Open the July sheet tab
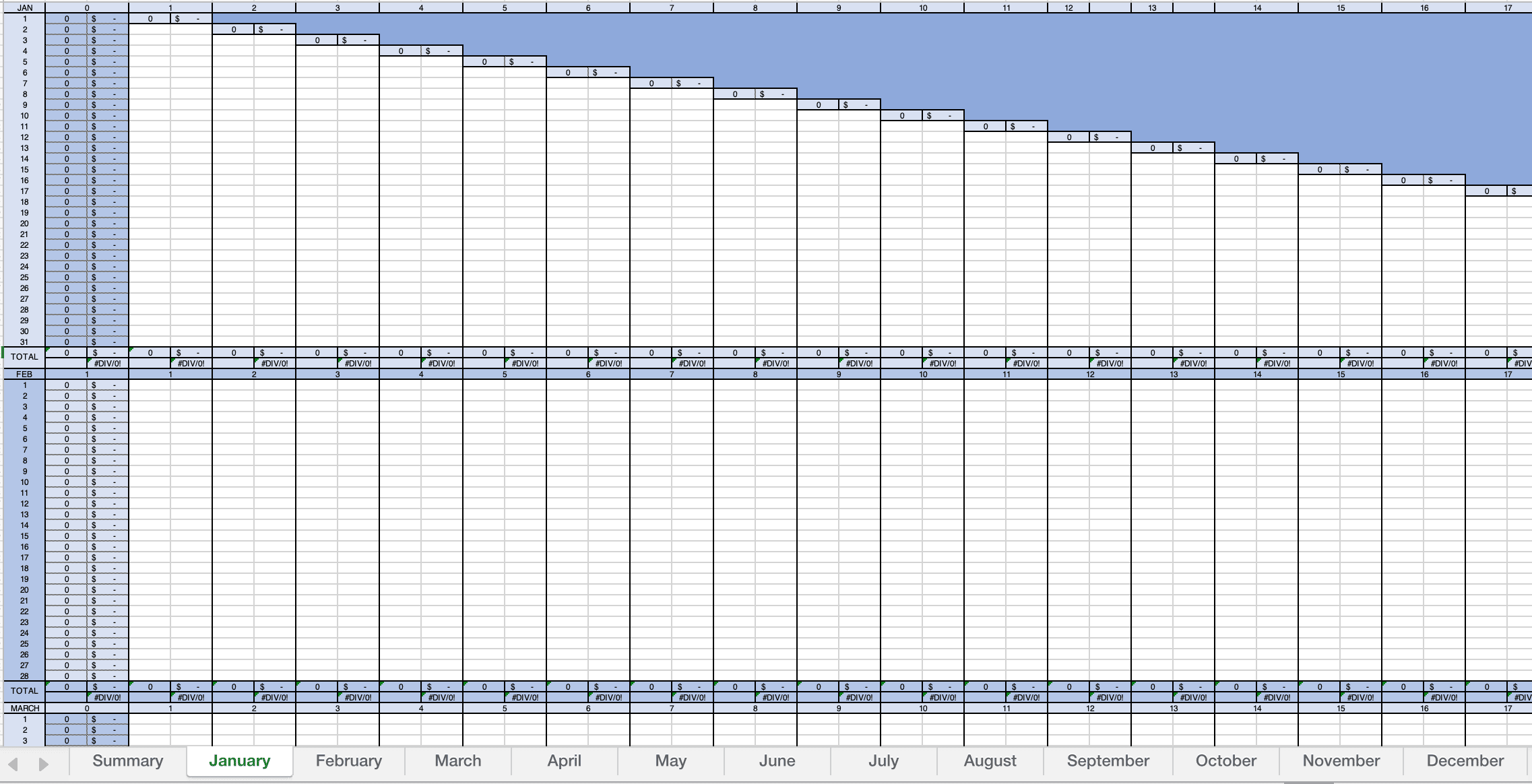Image resolution: width=1532 pixels, height=784 pixels. pos(884,761)
